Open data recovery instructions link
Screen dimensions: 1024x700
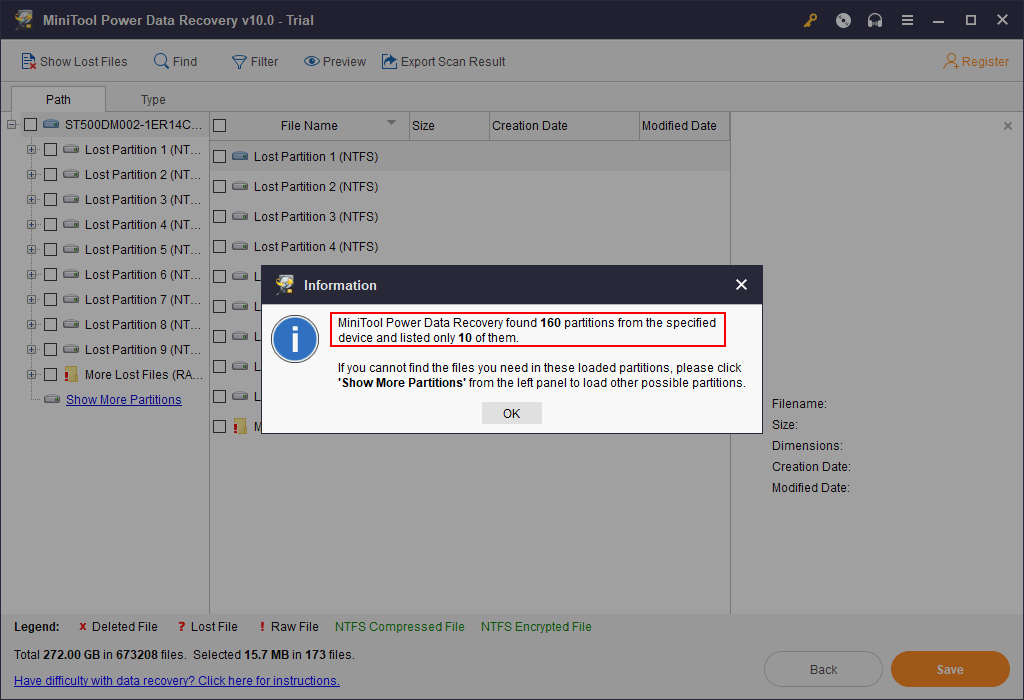pos(177,680)
